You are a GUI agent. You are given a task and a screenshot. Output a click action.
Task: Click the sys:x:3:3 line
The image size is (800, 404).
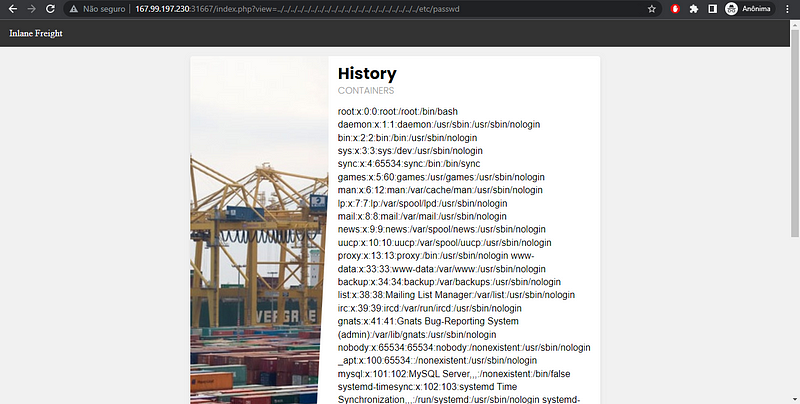tap(410, 151)
